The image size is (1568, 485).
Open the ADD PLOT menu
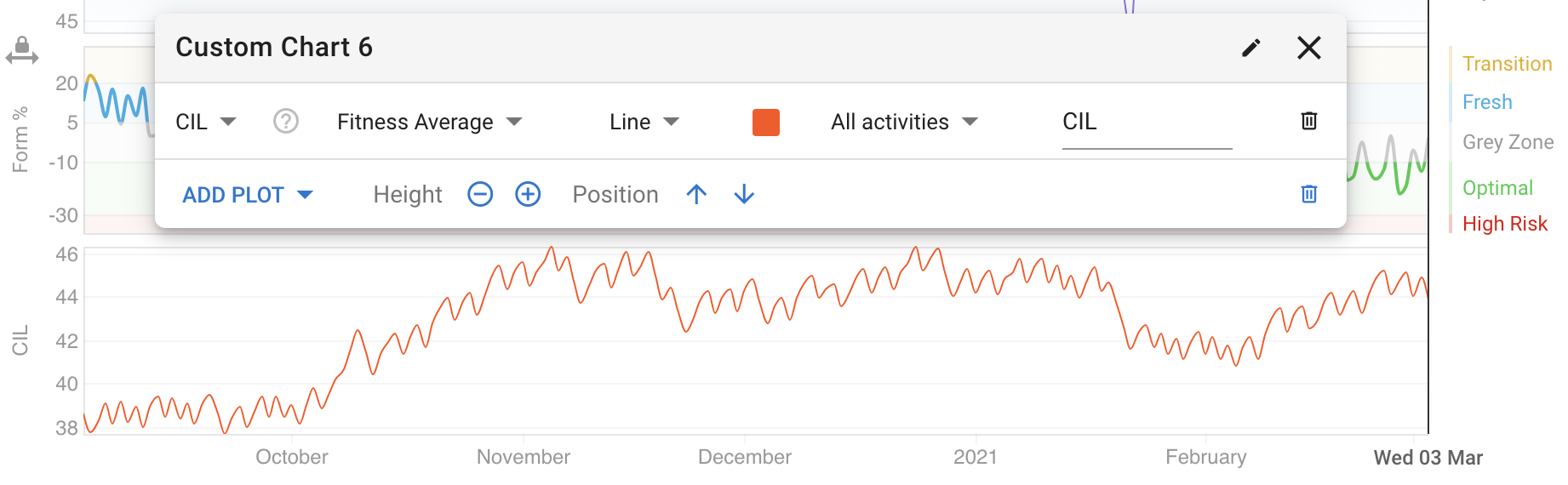(249, 195)
